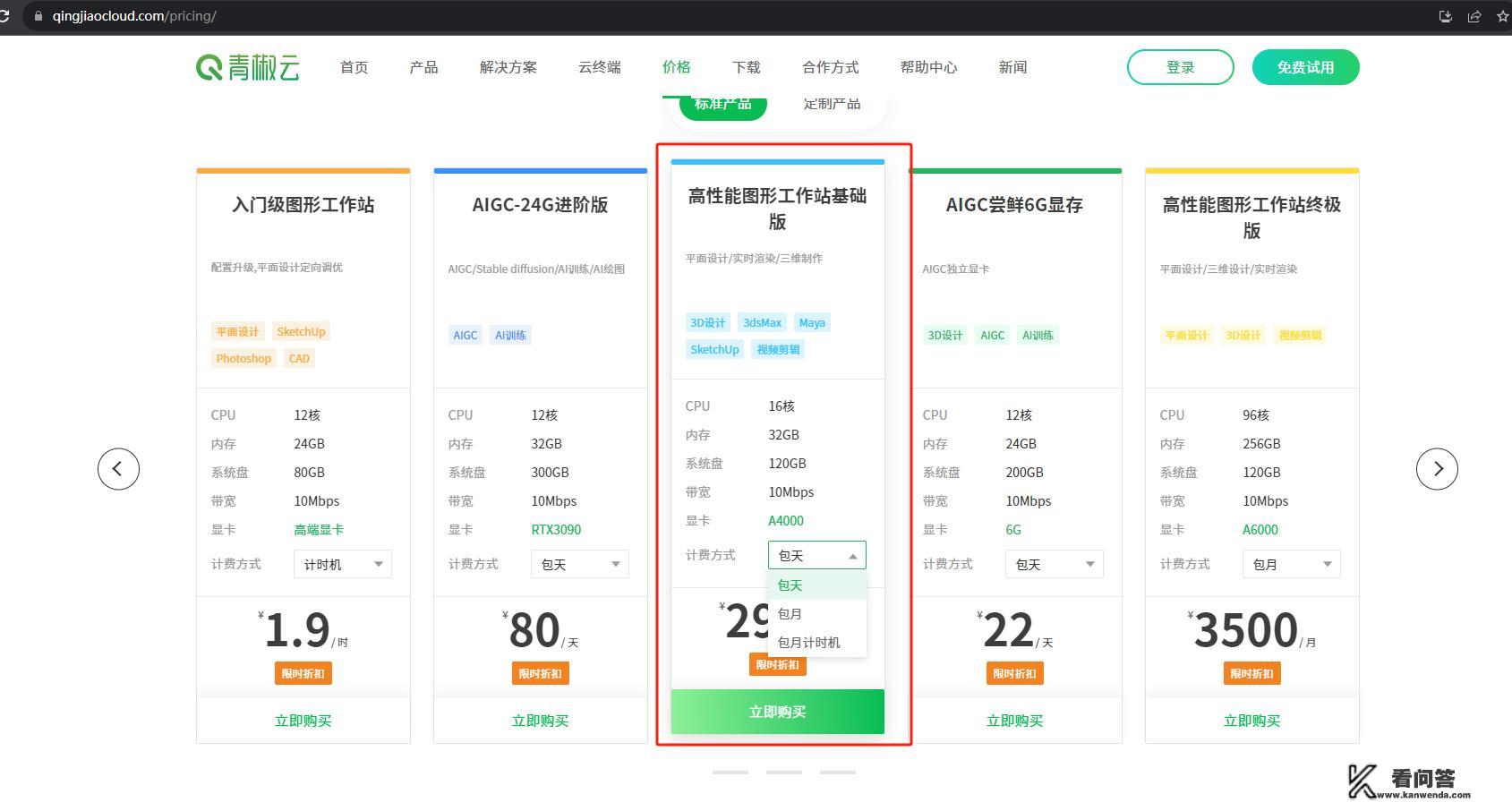Click last carousel pagination indicator
Image resolution: width=1512 pixels, height=811 pixels.
pos(838,772)
